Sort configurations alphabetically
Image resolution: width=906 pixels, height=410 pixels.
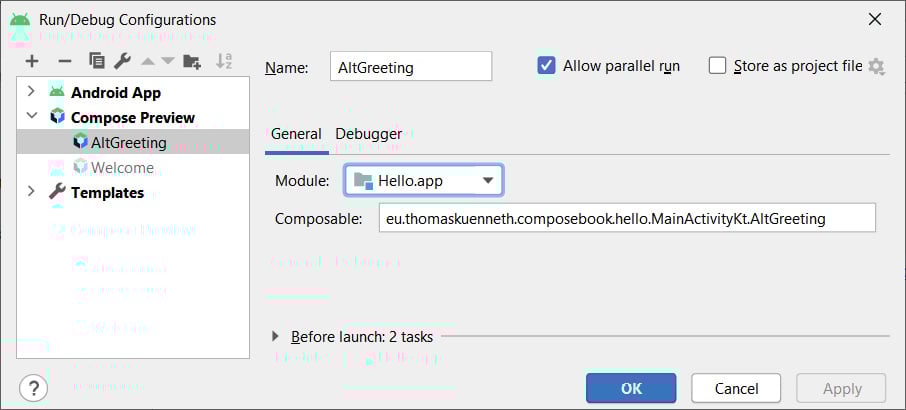224,61
